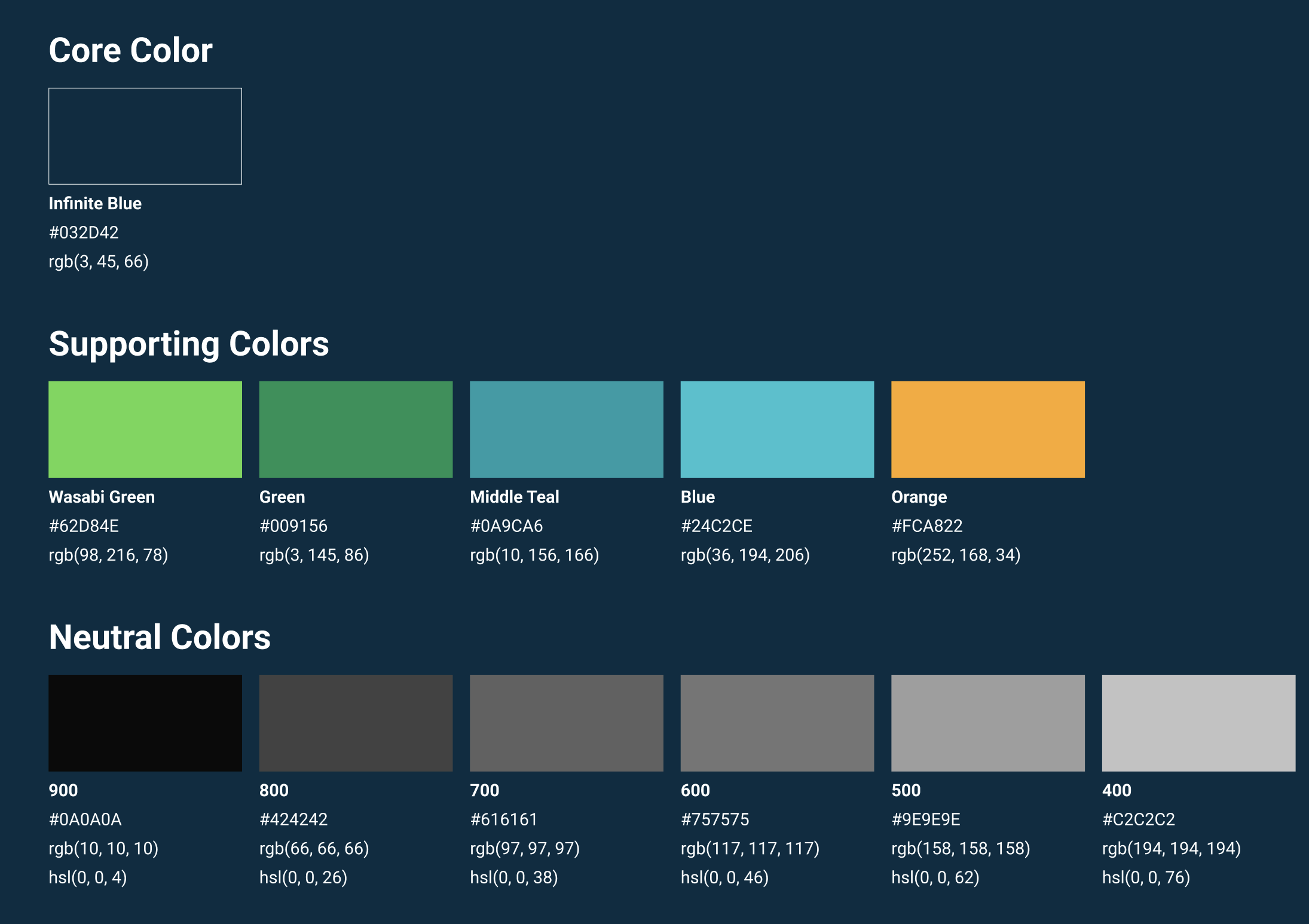This screenshot has height=924, width=1309.
Task: Choose the Blue supporting color swatch
Action: point(778,430)
